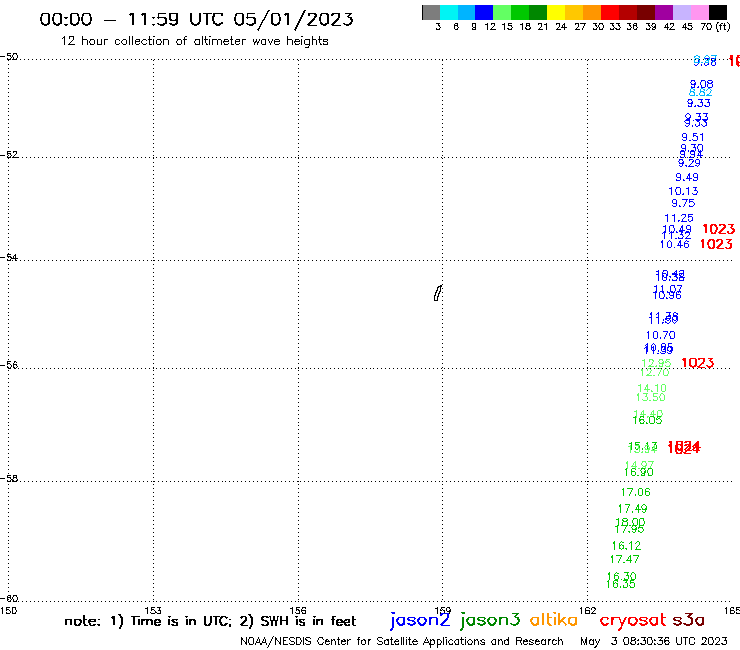The image size is (740, 650).
Task: Click the note 'Time is in UTC; SWH is in feet'
Action: point(210,621)
